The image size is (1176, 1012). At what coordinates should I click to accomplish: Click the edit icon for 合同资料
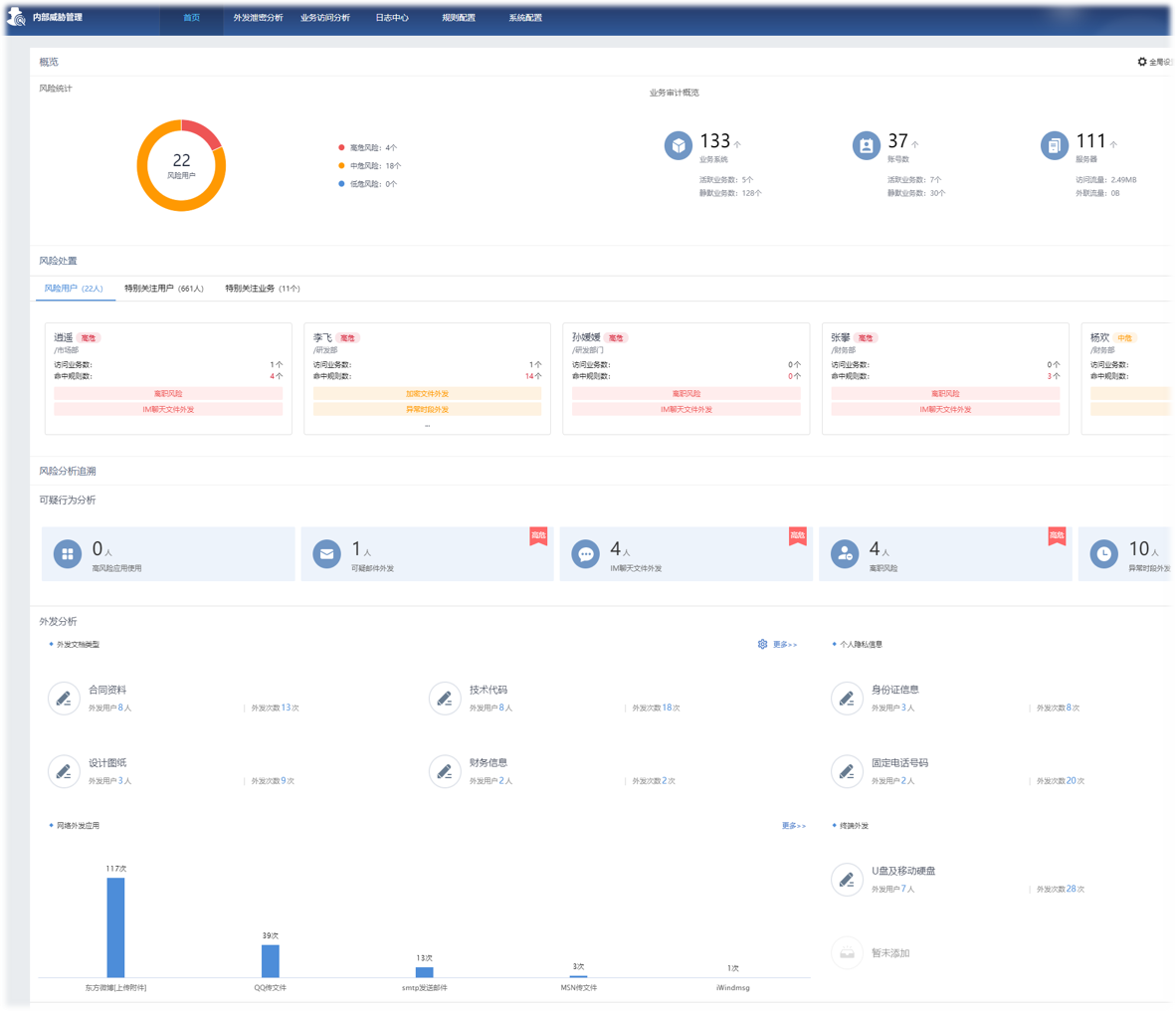point(64,699)
